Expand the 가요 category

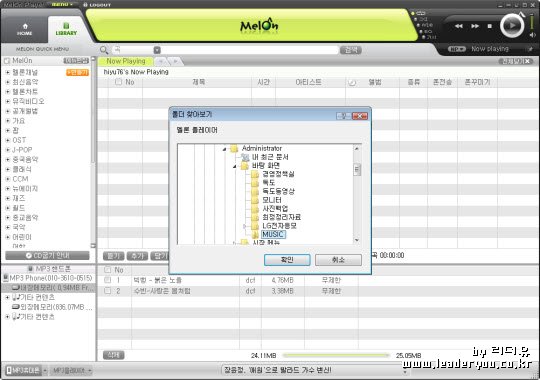(x=8, y=121)
